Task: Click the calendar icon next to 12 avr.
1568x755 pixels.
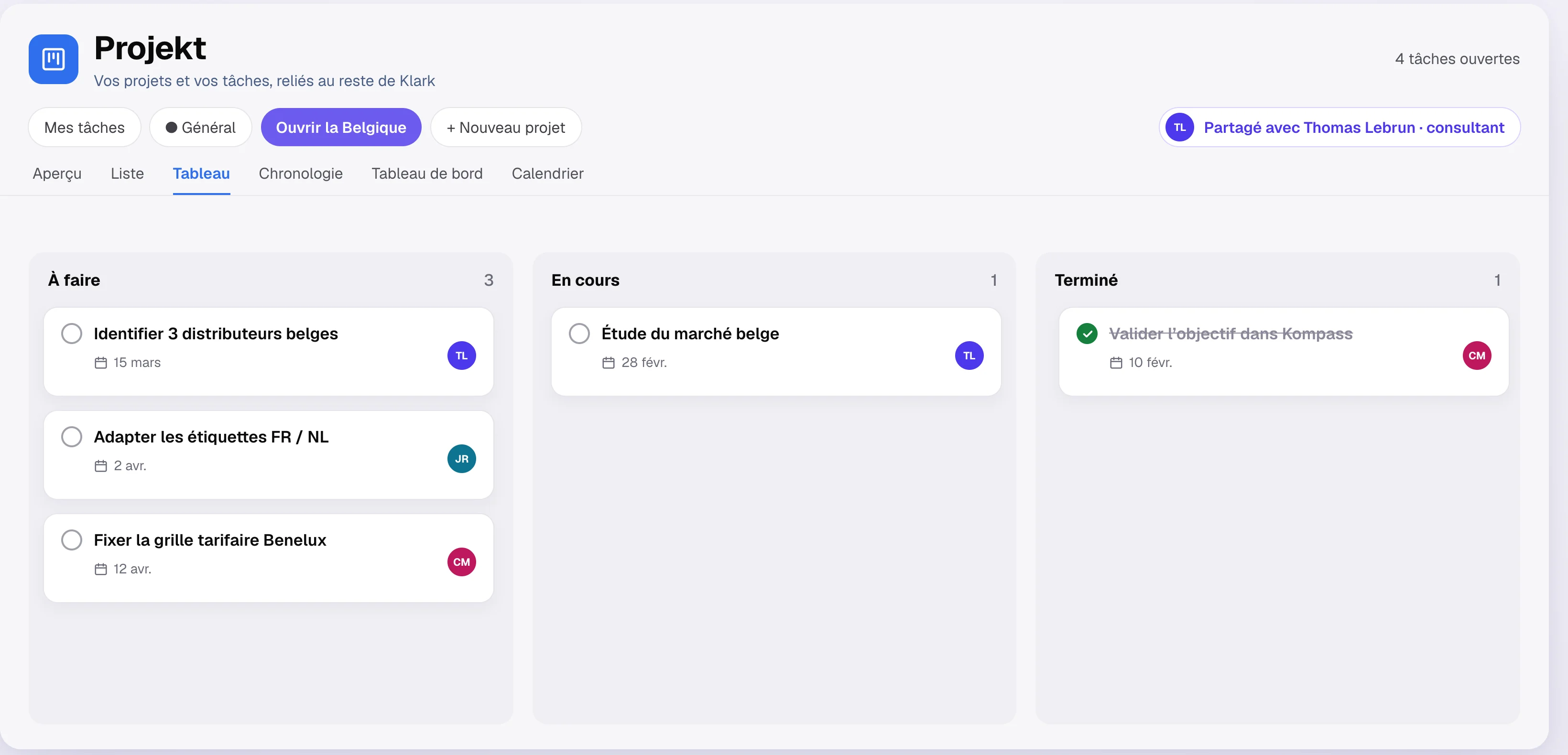Action: [x=101, y=570]
